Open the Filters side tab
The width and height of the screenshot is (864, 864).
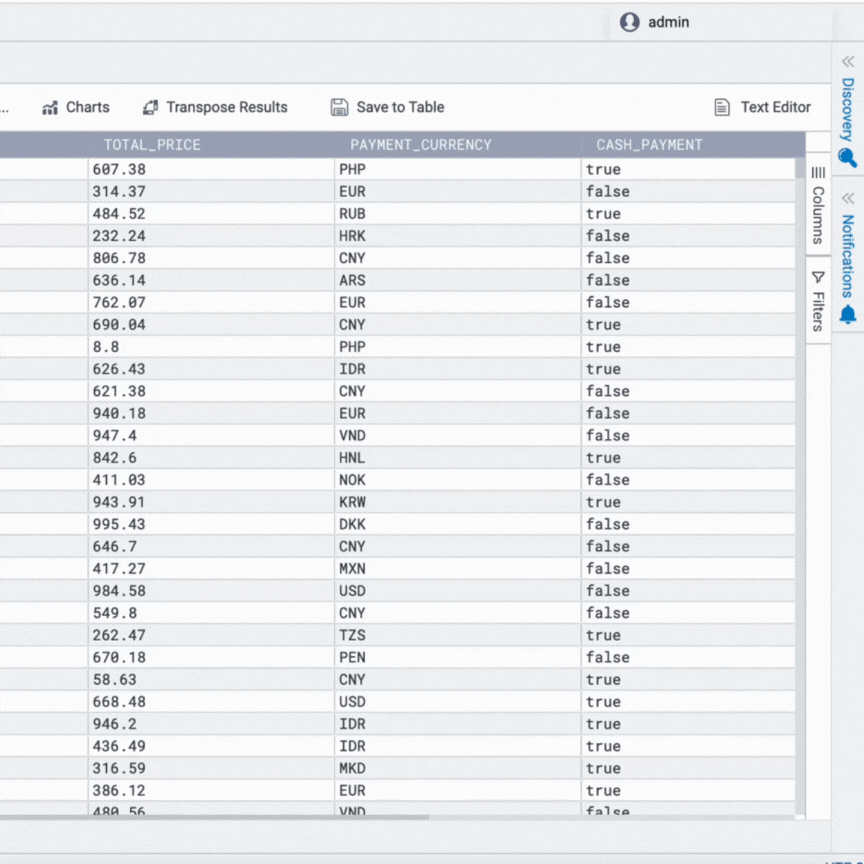(818, 301)
